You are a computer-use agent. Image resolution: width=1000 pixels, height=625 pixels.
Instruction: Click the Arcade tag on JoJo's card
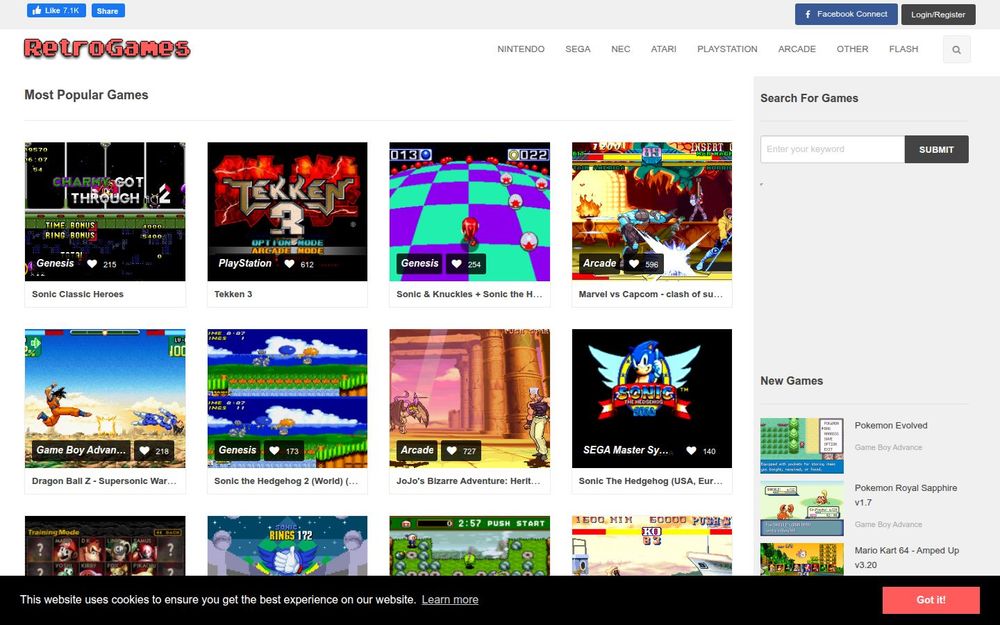[x=417, y=450]
